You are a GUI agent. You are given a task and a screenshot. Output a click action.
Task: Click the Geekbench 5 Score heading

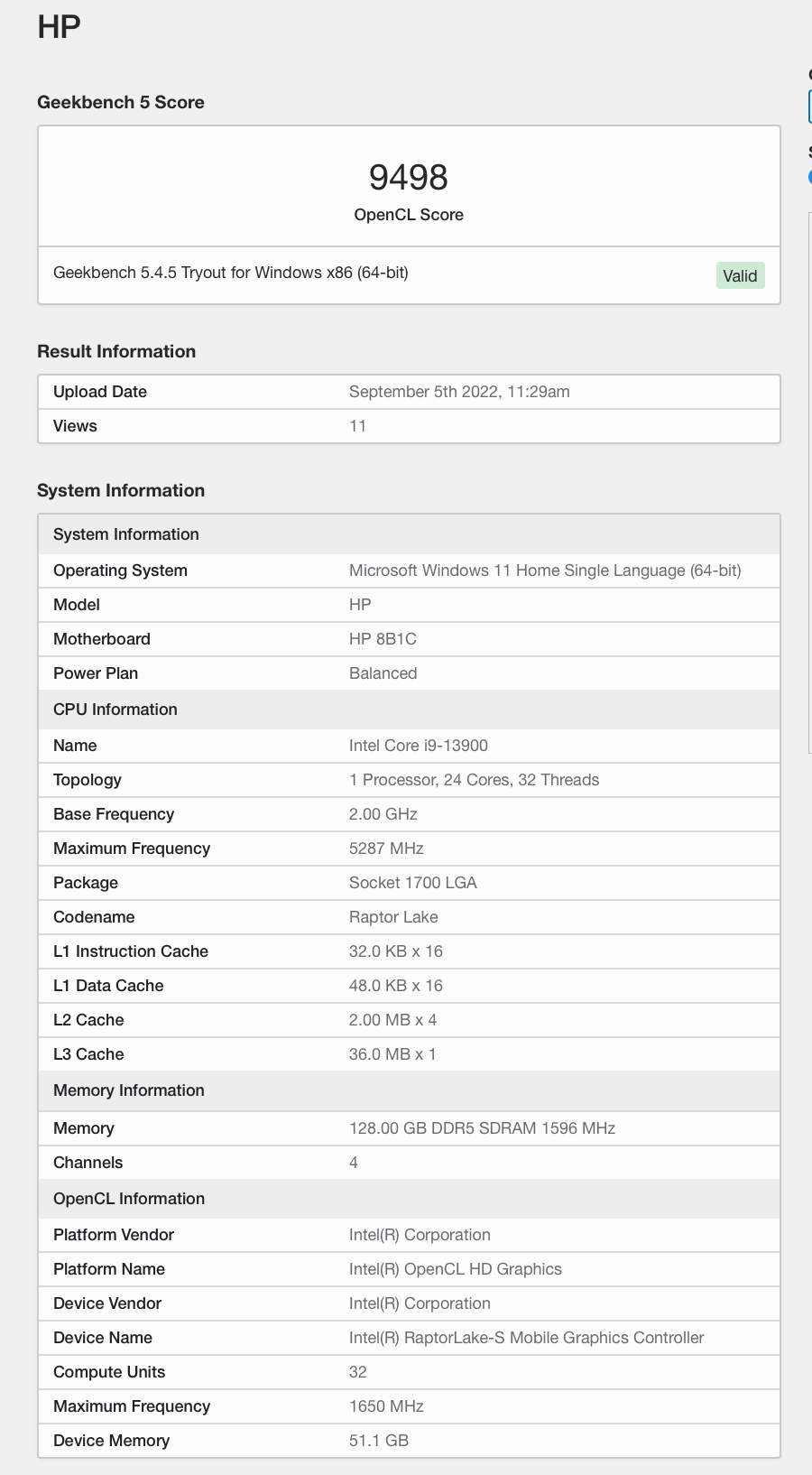pos(121,102)
